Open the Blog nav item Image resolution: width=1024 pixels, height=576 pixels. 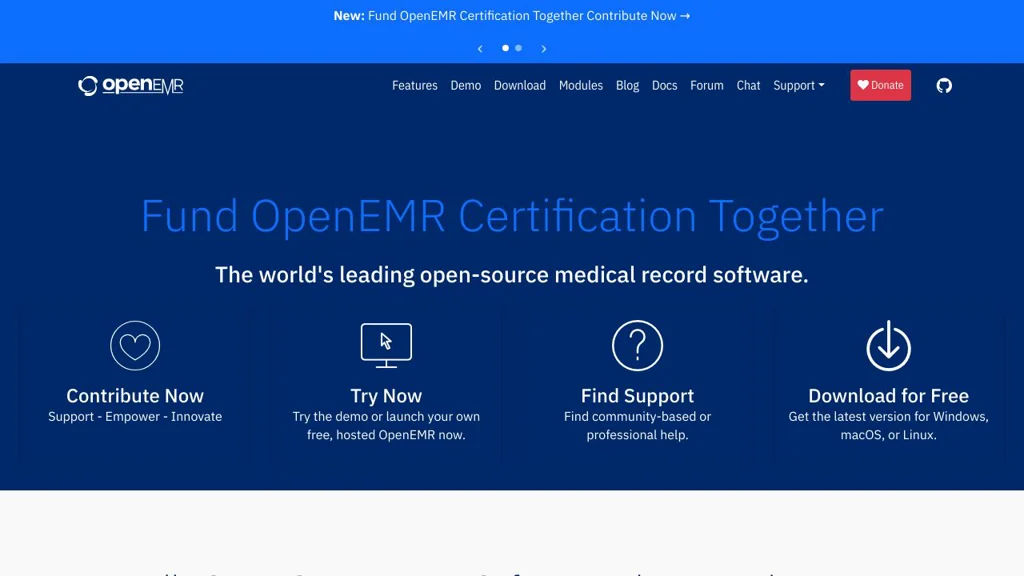628,86
